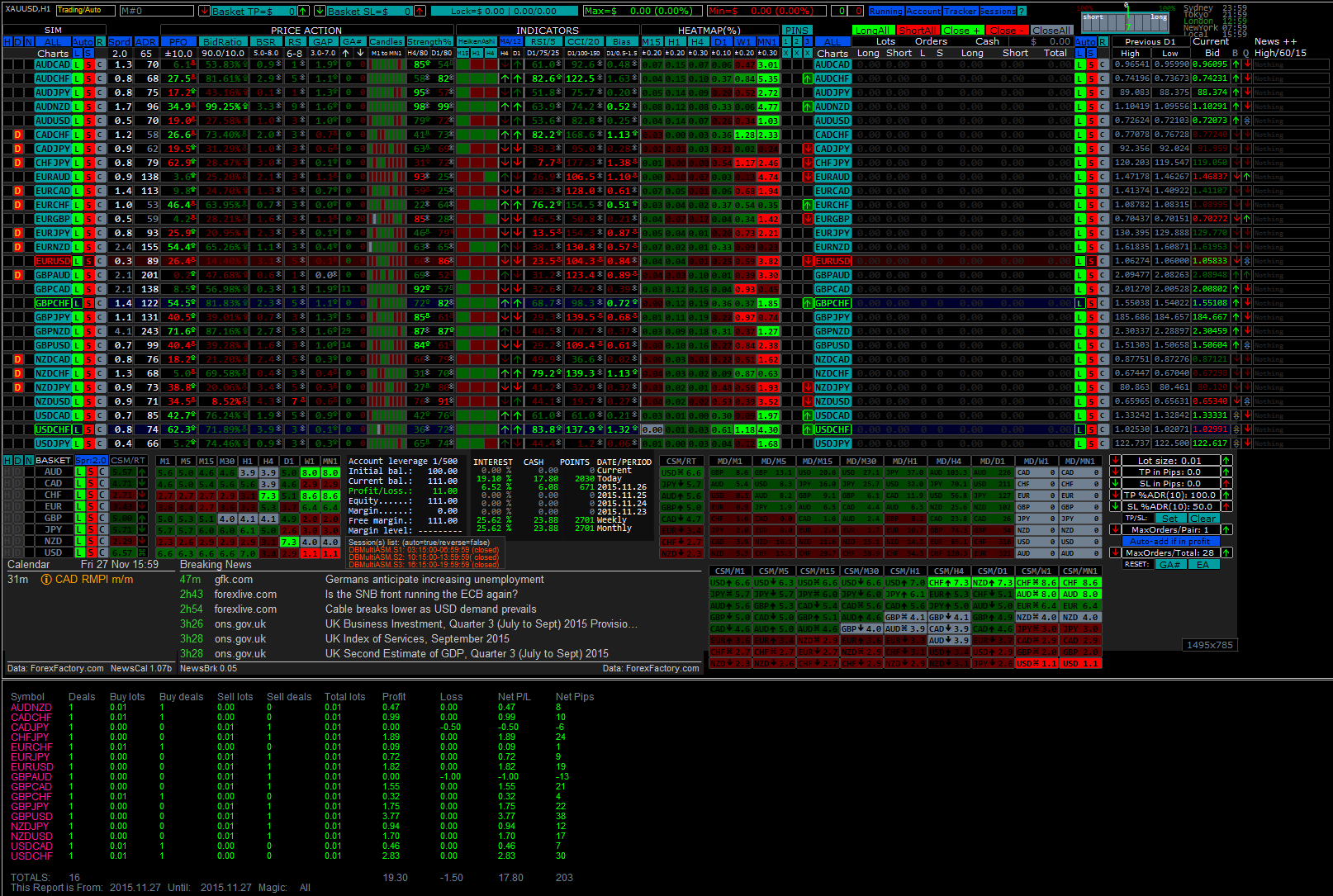Click the L (long) button for AUDCAD in SIM panel
The height and width of the screenshot is (896, 1333).
coord(78,64)
